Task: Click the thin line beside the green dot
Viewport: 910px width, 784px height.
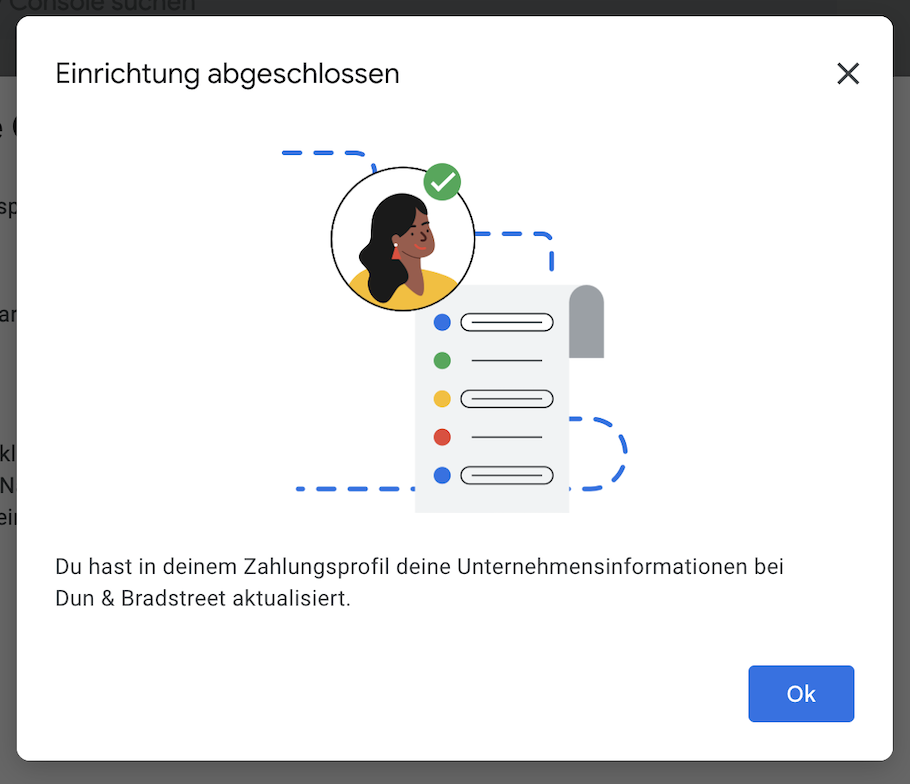Action: pyautogui.click(x=506, y=360)
